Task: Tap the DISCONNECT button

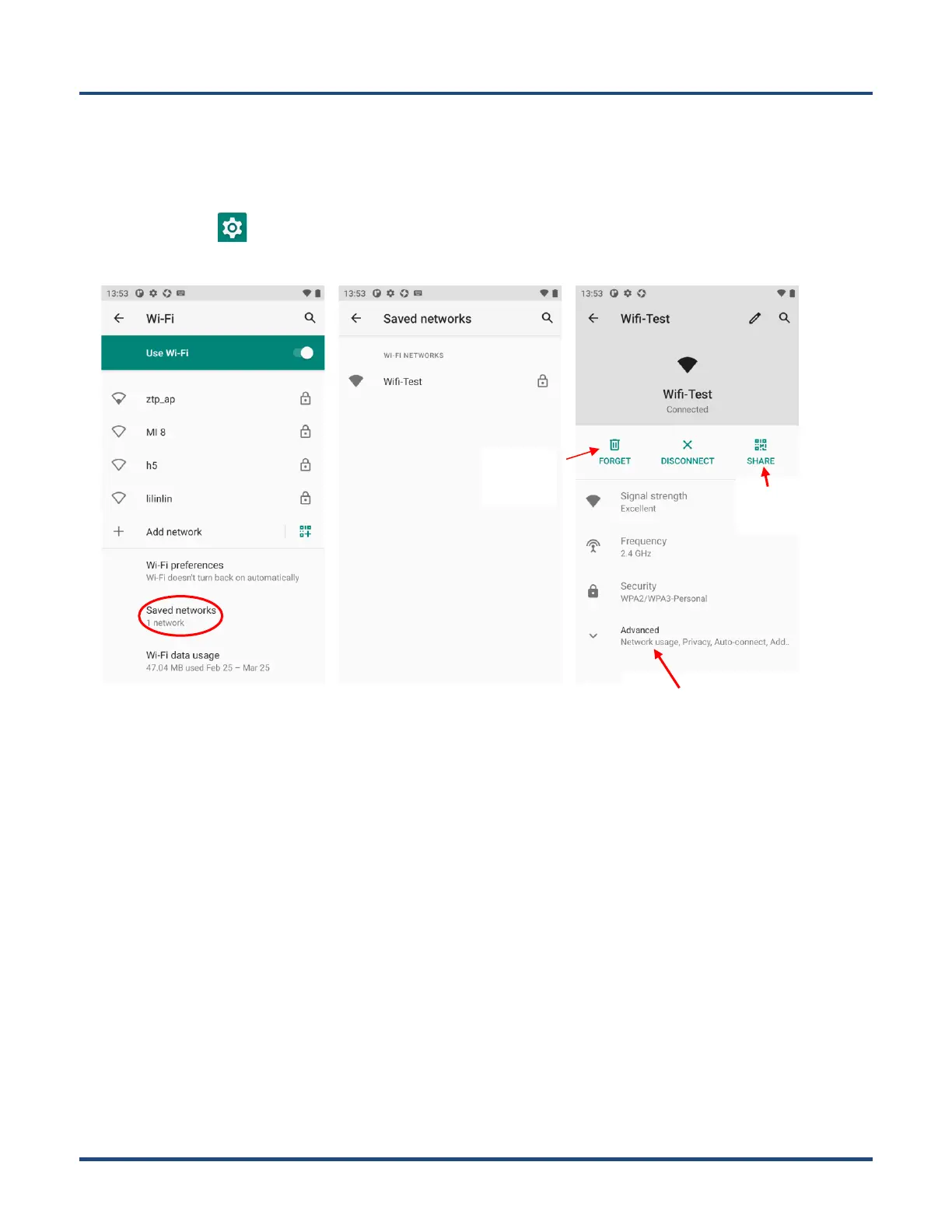Action: (688, 452)
